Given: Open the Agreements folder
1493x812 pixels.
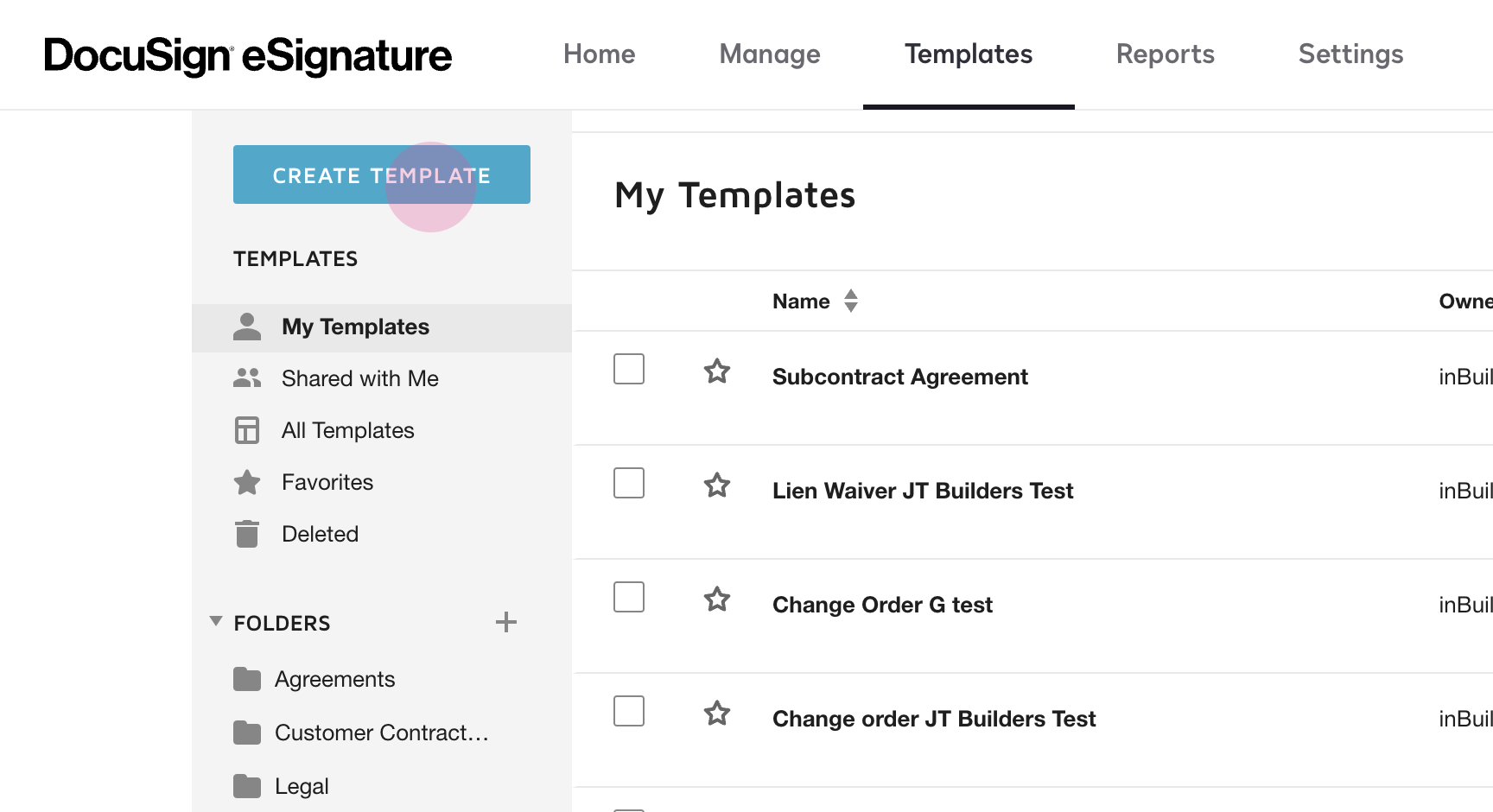Looking at the screenshot, I should 334,680.
